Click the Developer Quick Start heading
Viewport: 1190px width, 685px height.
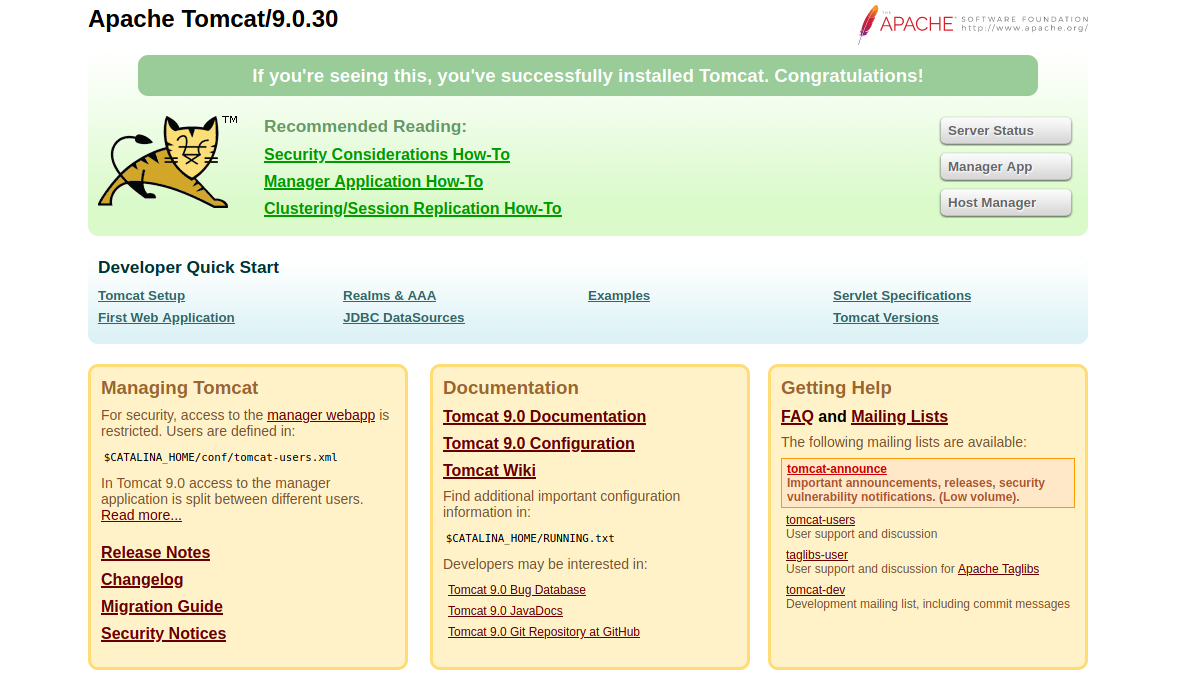(x=188, y=268)
